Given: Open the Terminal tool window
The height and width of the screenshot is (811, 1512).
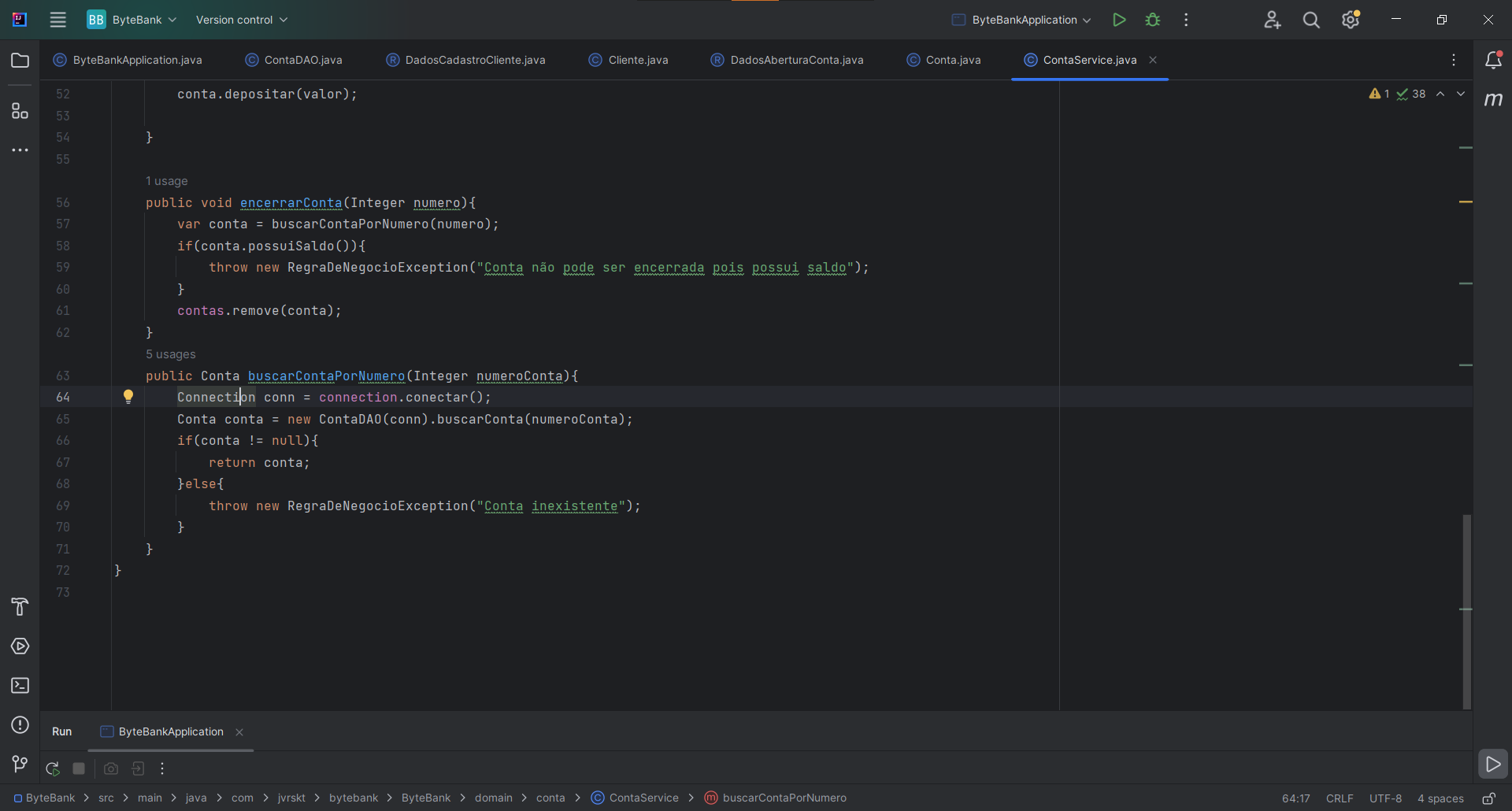Looking at the screenshot, I should pos(20,686).
